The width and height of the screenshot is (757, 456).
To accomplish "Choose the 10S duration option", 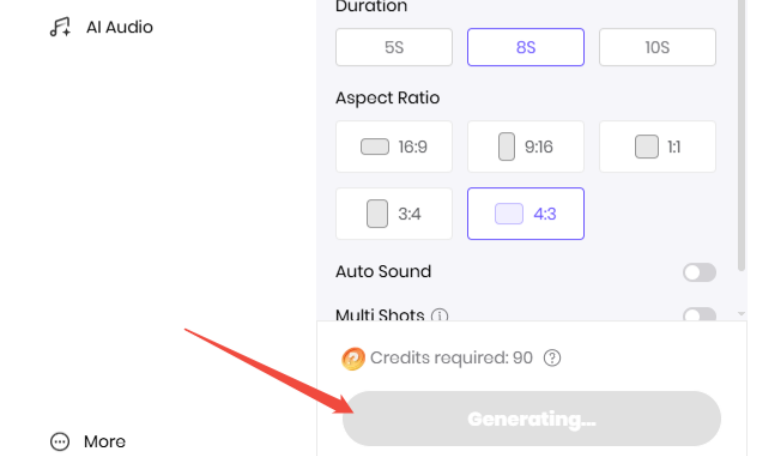I will tap(657, 47).
